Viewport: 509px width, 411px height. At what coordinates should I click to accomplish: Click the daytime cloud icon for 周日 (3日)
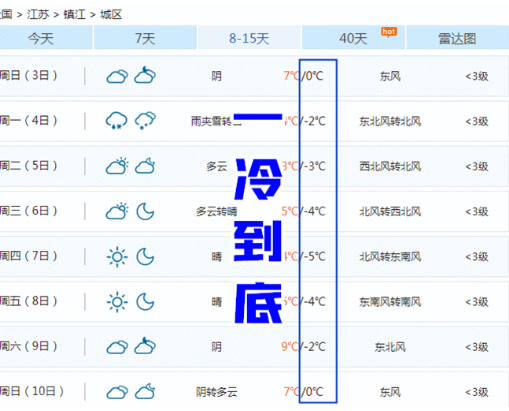click(x=117, y=76)
